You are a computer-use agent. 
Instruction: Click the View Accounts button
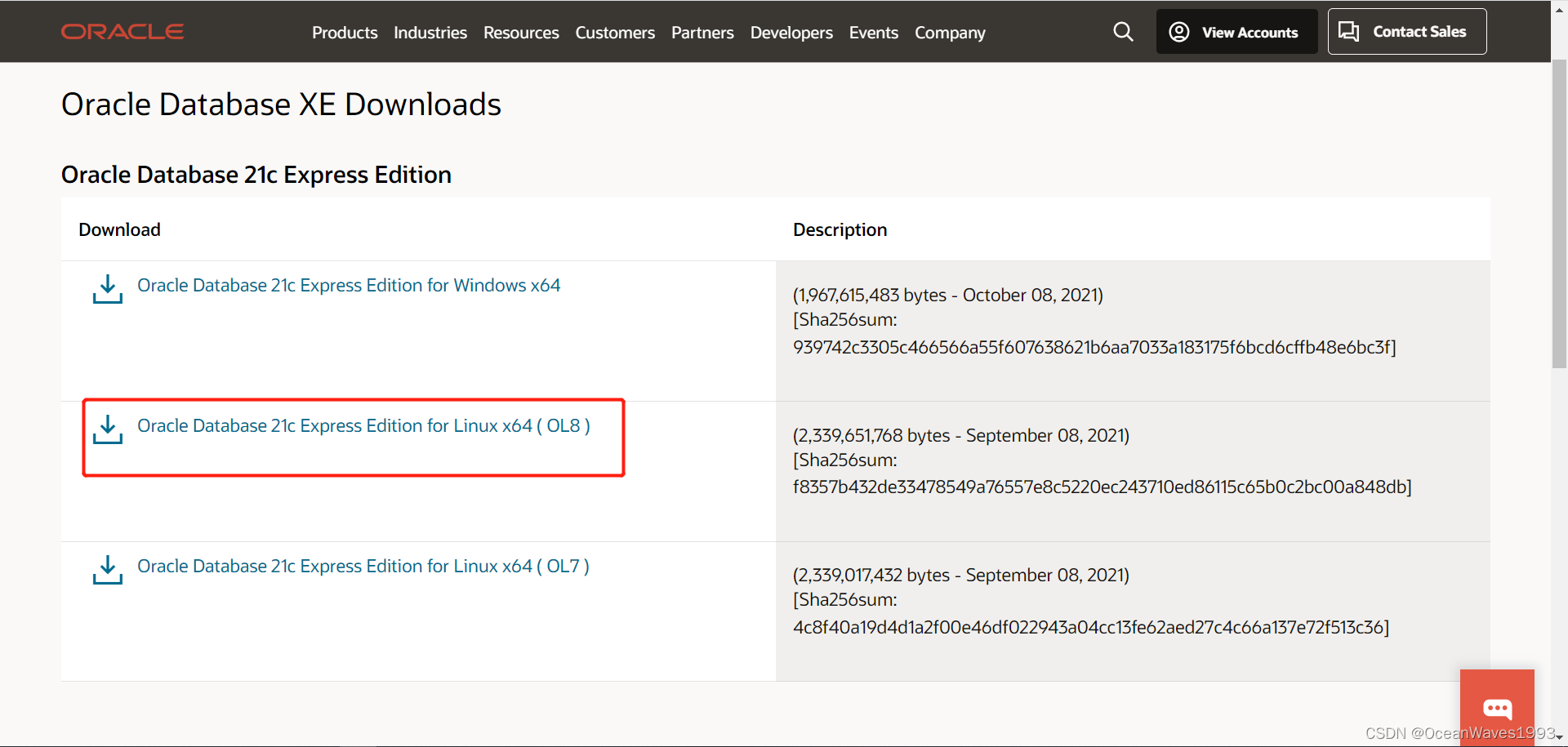(1236, 32)
